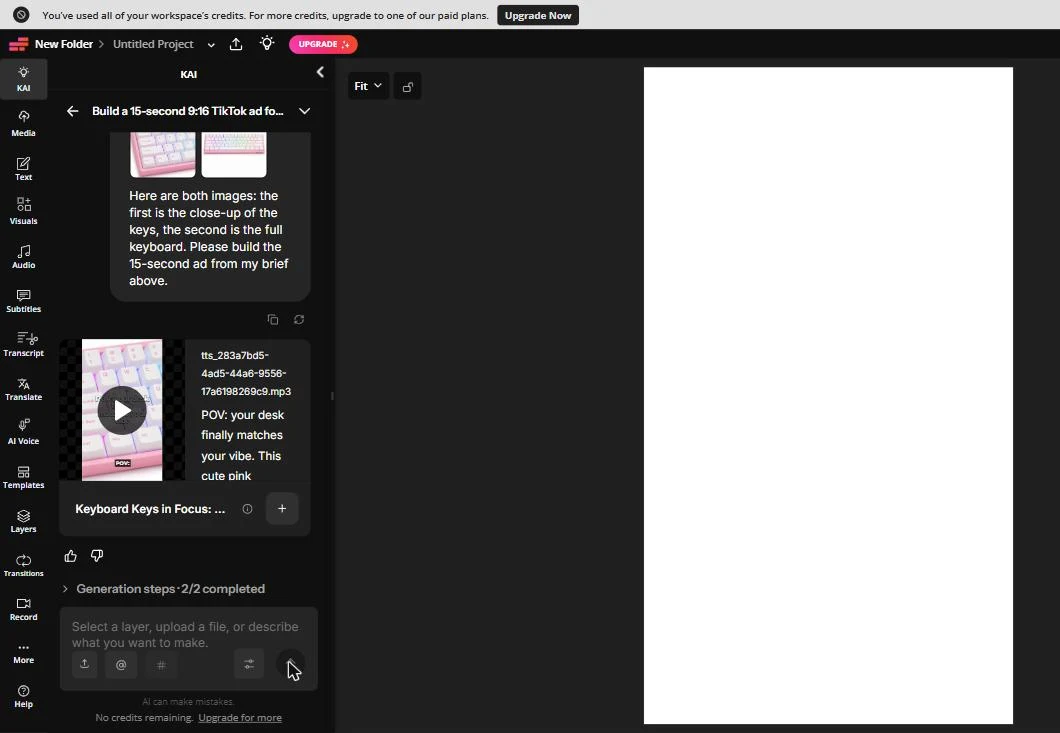Open the Transitions panel
This screenshot has width=1060, height=733.
click(24, 564)
